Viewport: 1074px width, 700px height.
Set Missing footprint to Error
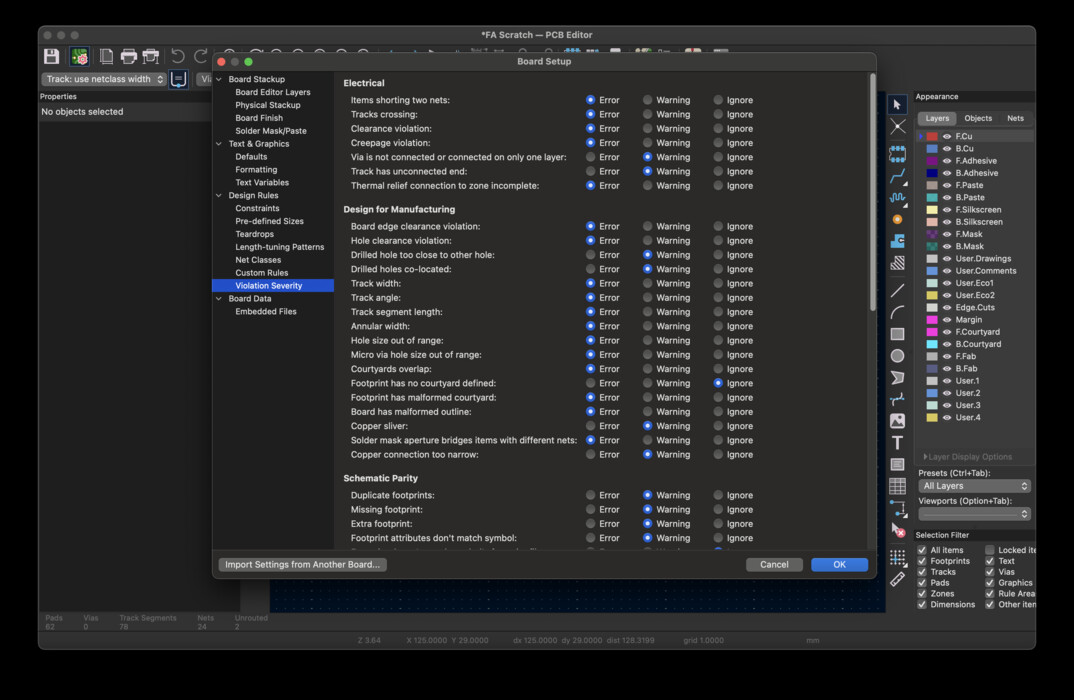point(590,510)
